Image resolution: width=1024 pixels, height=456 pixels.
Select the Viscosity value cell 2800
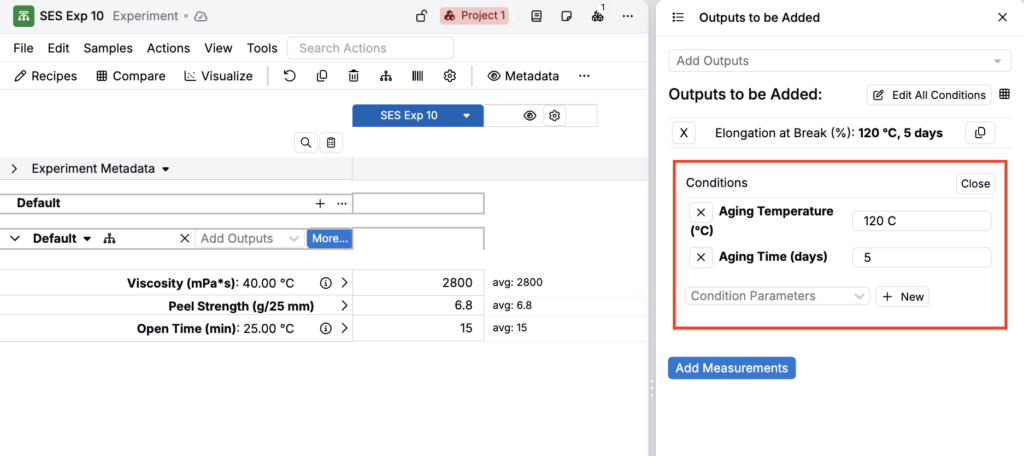[x=418, y=284]
